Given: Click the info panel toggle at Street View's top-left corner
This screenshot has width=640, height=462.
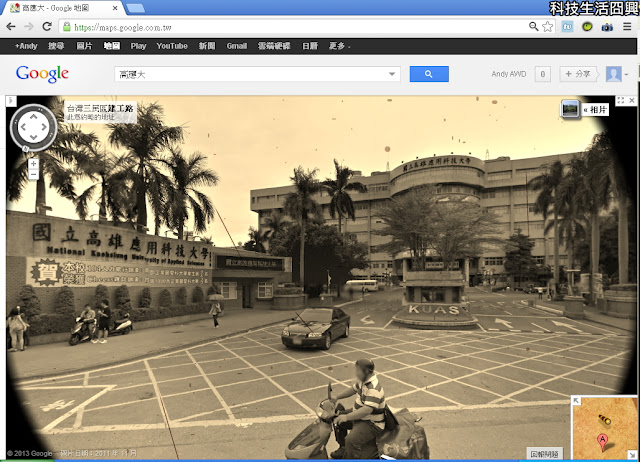Looking at the screenshot, I should (11, 101).
